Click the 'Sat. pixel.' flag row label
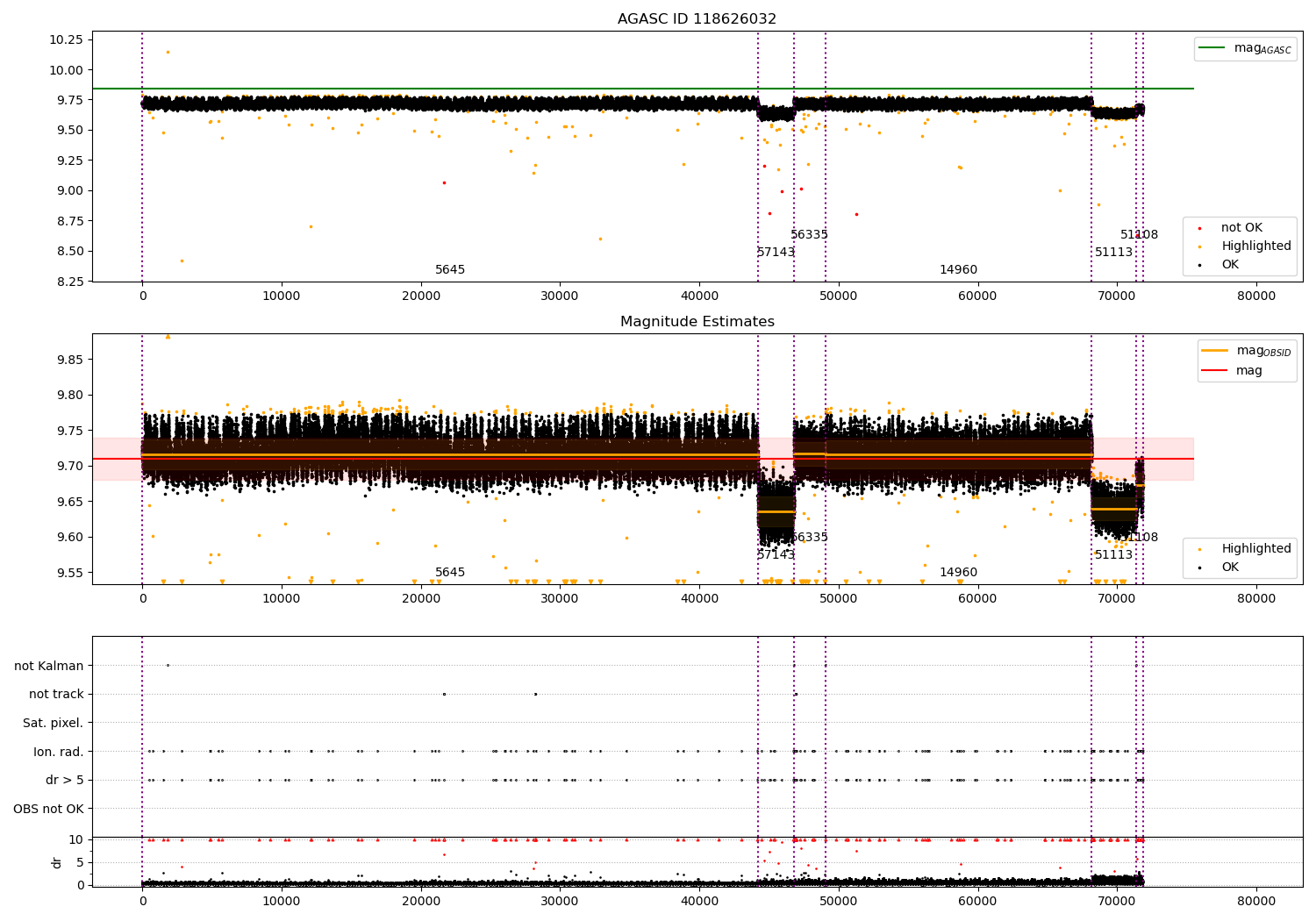The width and height of the screenshot is (1316, 921). click(54, 723)
